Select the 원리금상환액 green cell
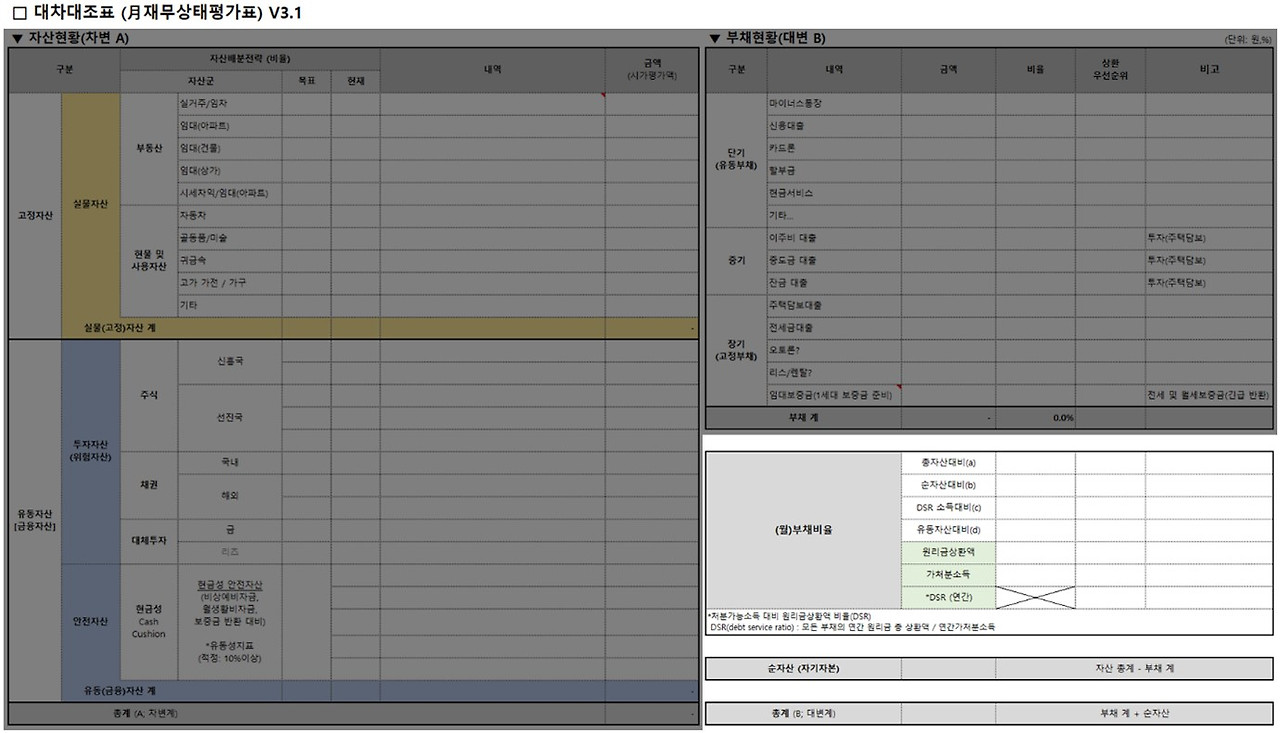 [x=948, y=552]
